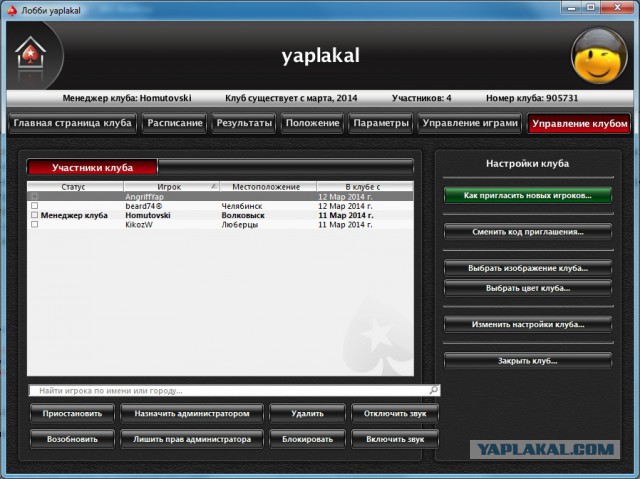Select player name Angrifffap

point(144,197)
